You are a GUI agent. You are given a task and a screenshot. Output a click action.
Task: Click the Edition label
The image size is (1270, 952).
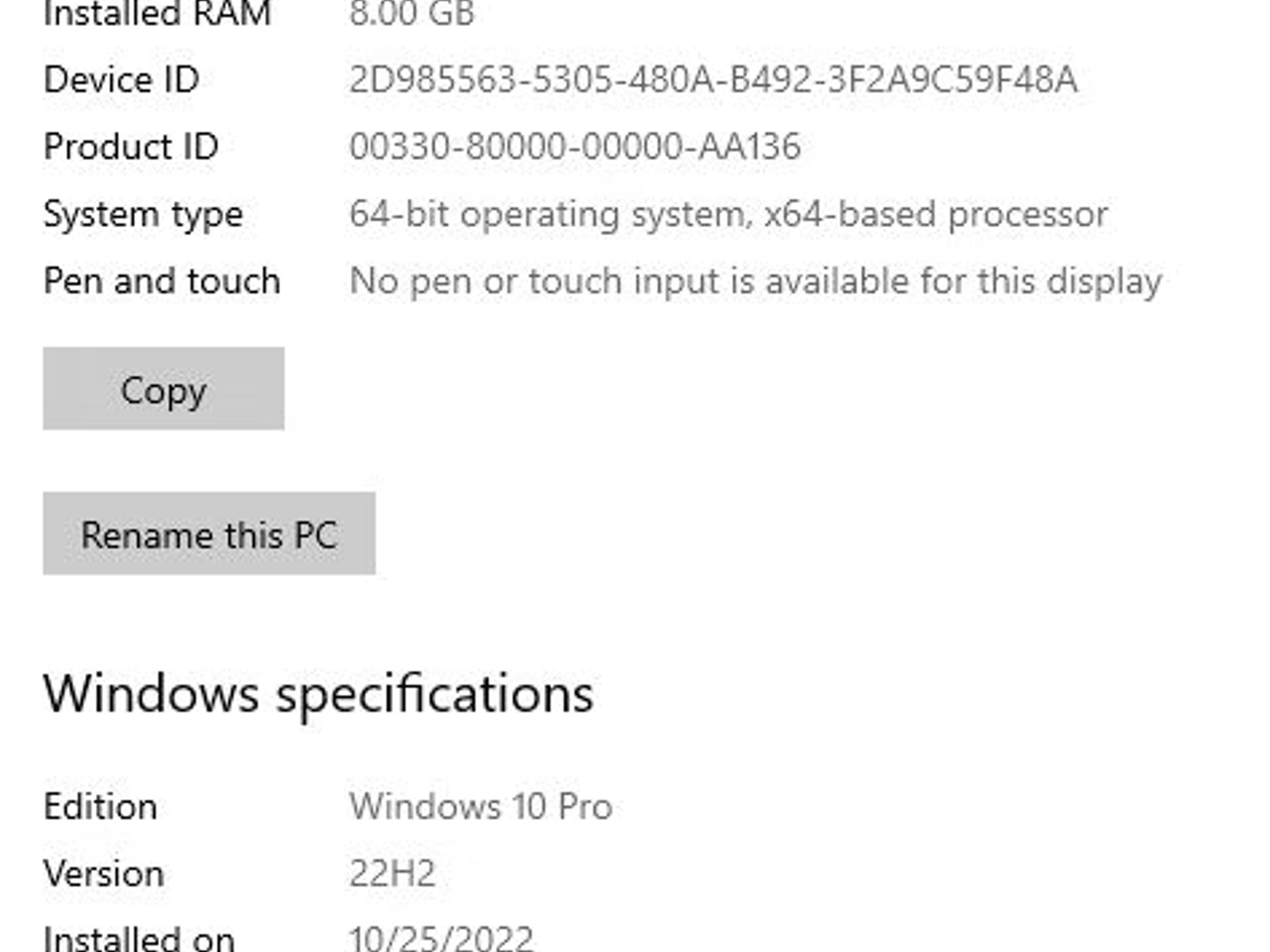100,807
